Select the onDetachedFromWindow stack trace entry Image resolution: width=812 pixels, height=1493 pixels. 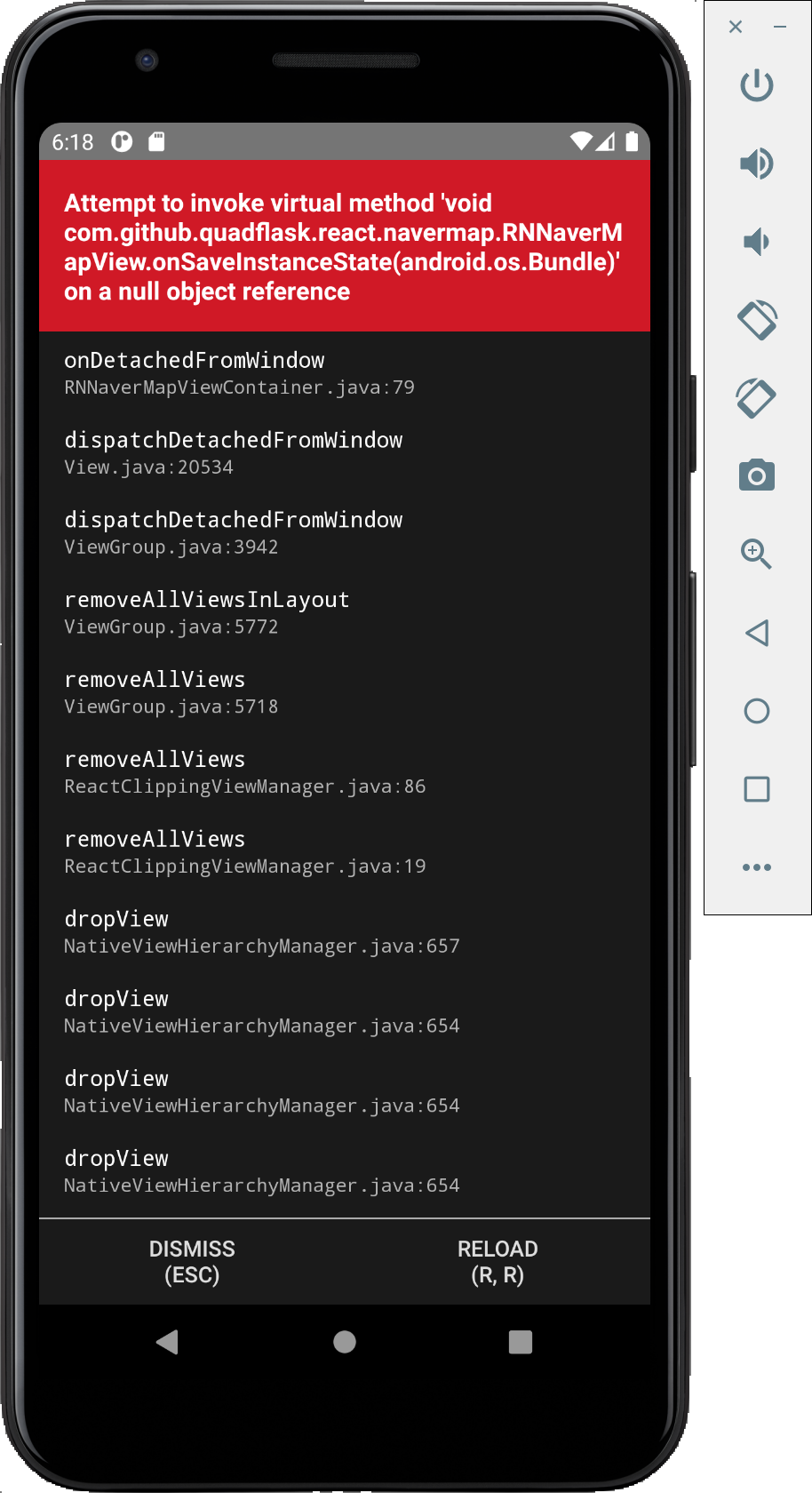click(x=194, y=360)
